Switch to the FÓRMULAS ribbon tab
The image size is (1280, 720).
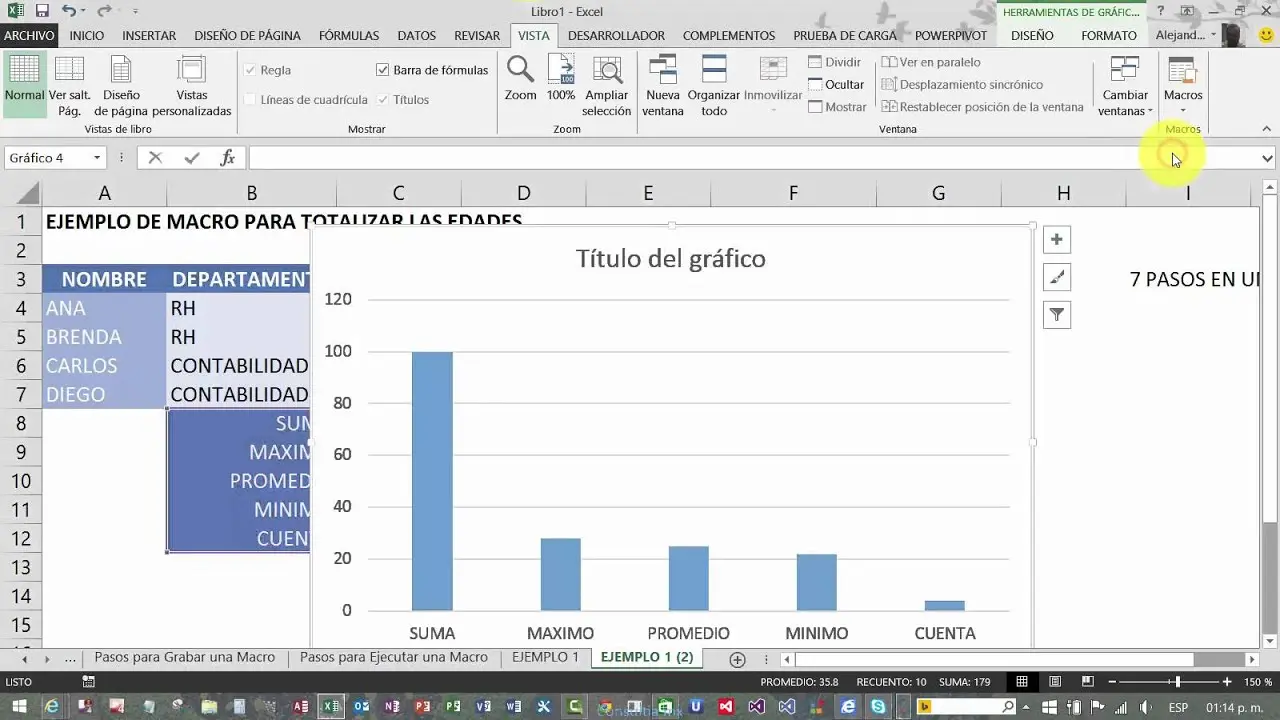click(x=348, y=35)
